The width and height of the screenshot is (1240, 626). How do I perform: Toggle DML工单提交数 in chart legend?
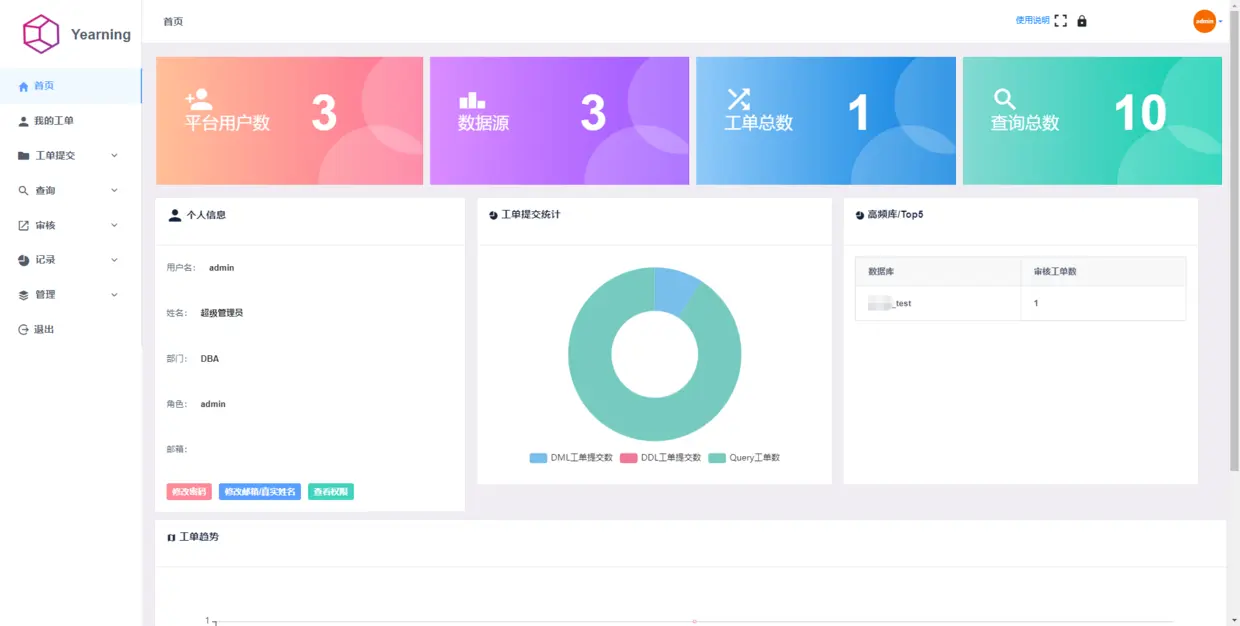[571, 457]
